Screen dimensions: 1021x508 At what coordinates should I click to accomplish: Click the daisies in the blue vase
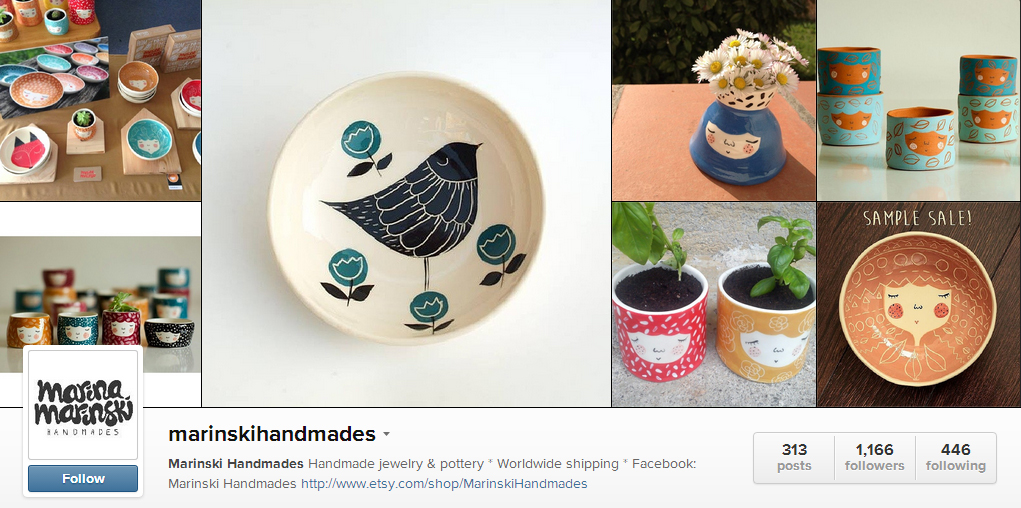(749, 62)
